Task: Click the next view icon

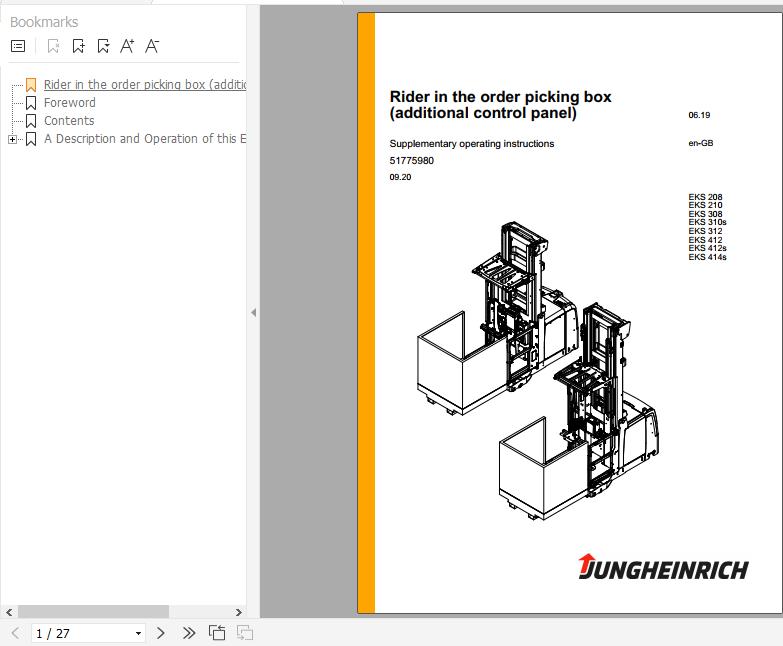Action: (245, 633)
